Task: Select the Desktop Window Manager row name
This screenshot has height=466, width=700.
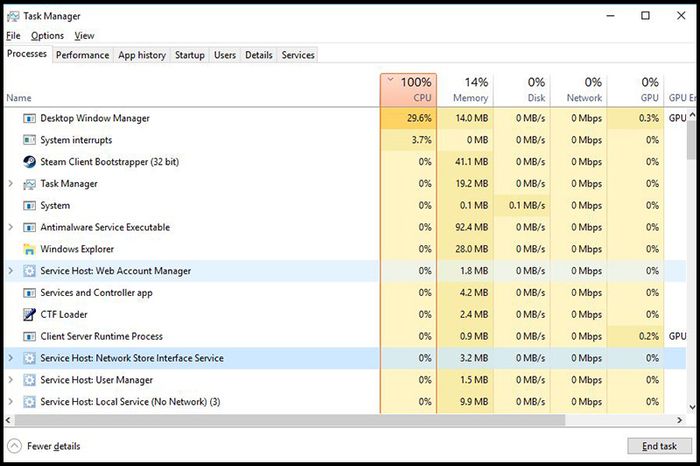Action: pos(95,118)
